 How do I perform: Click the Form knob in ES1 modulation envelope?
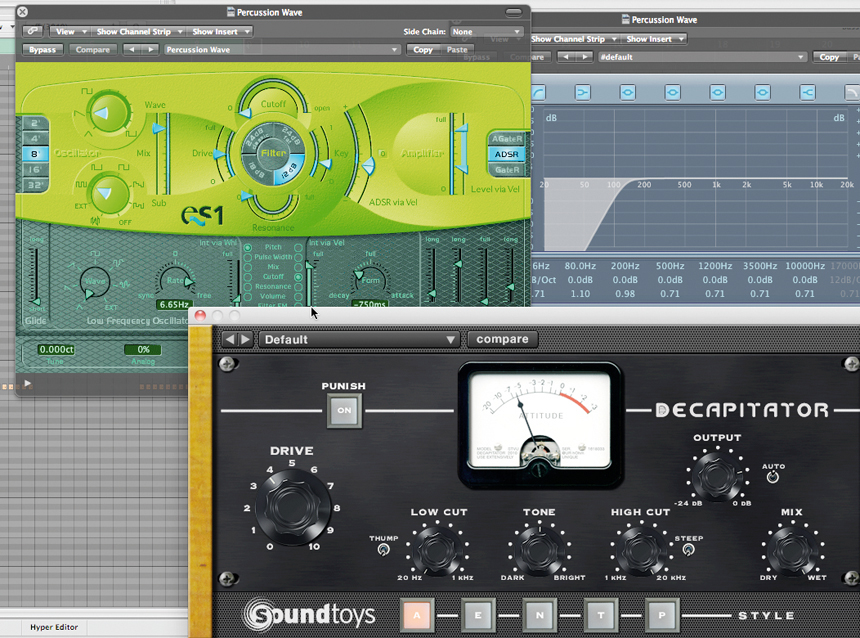(370, 281)
